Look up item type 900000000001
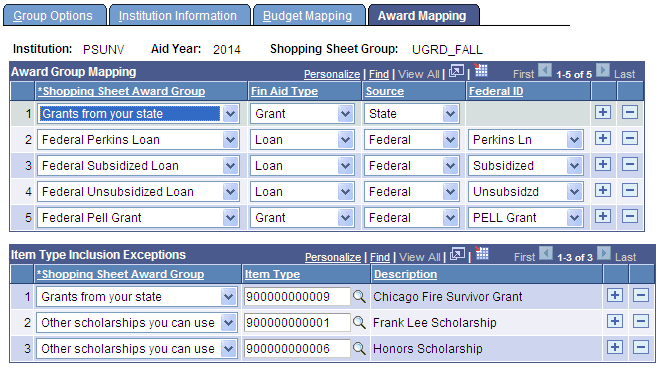Screen dimensions: 661x369 (359, 323)
